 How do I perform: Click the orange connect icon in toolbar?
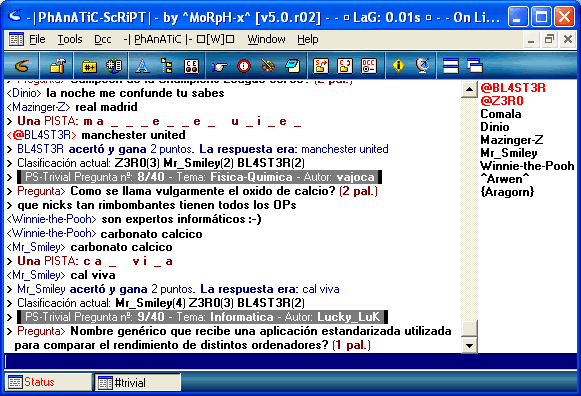21,66
